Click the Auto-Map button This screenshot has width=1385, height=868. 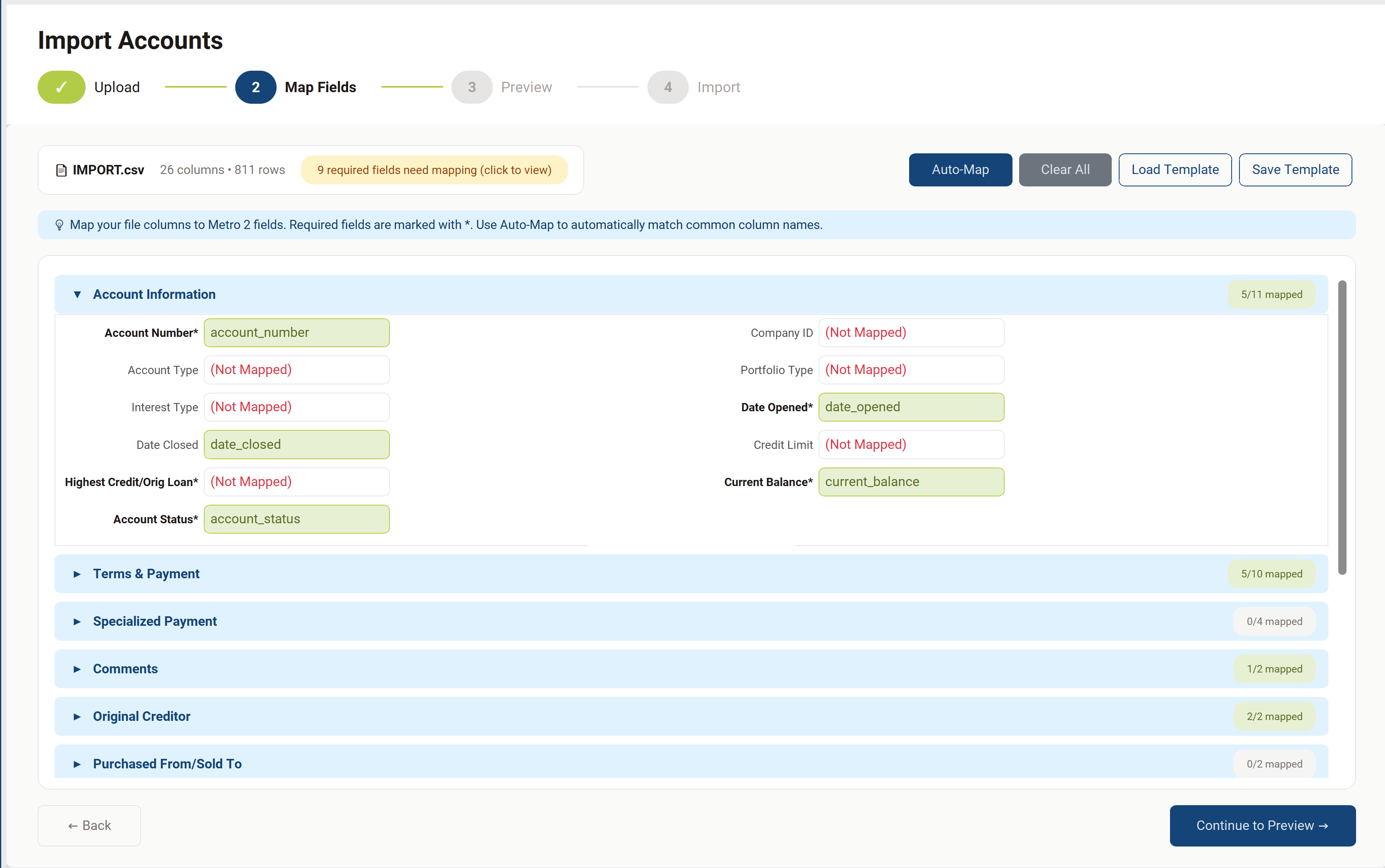click(x=960, y=170)
